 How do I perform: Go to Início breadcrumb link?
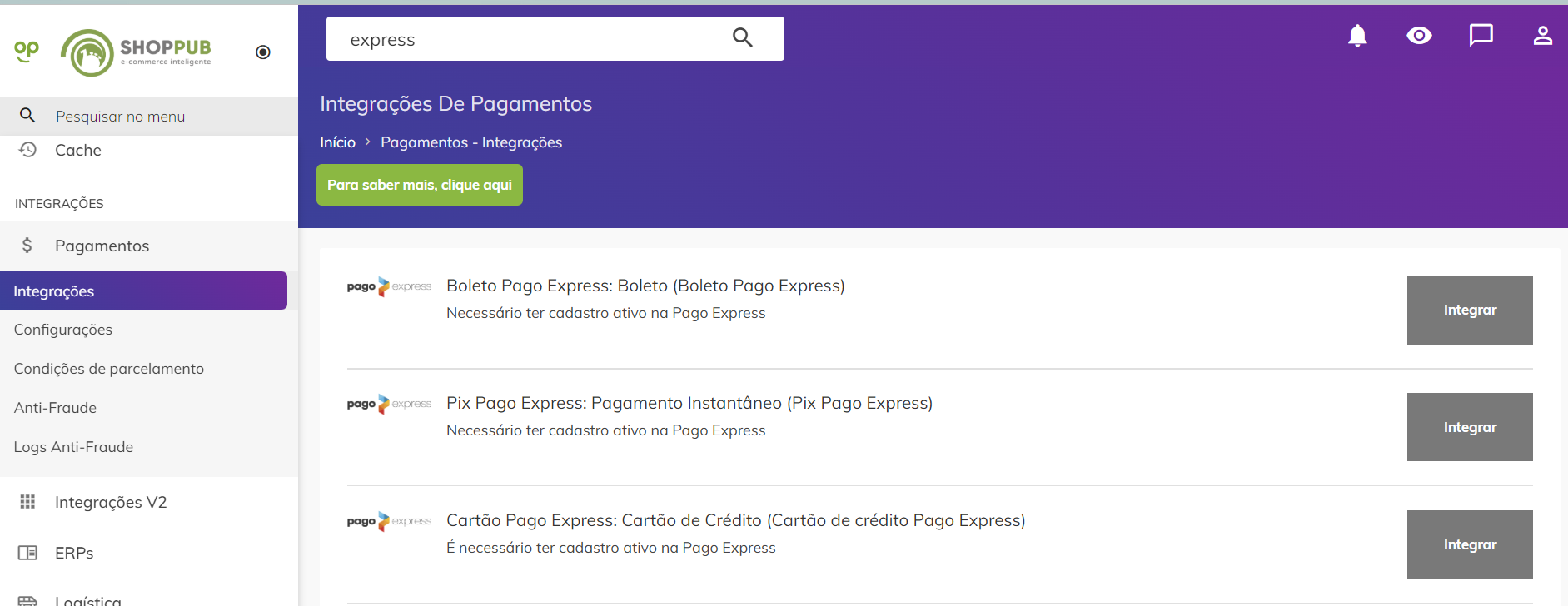(x=337, y=142)
